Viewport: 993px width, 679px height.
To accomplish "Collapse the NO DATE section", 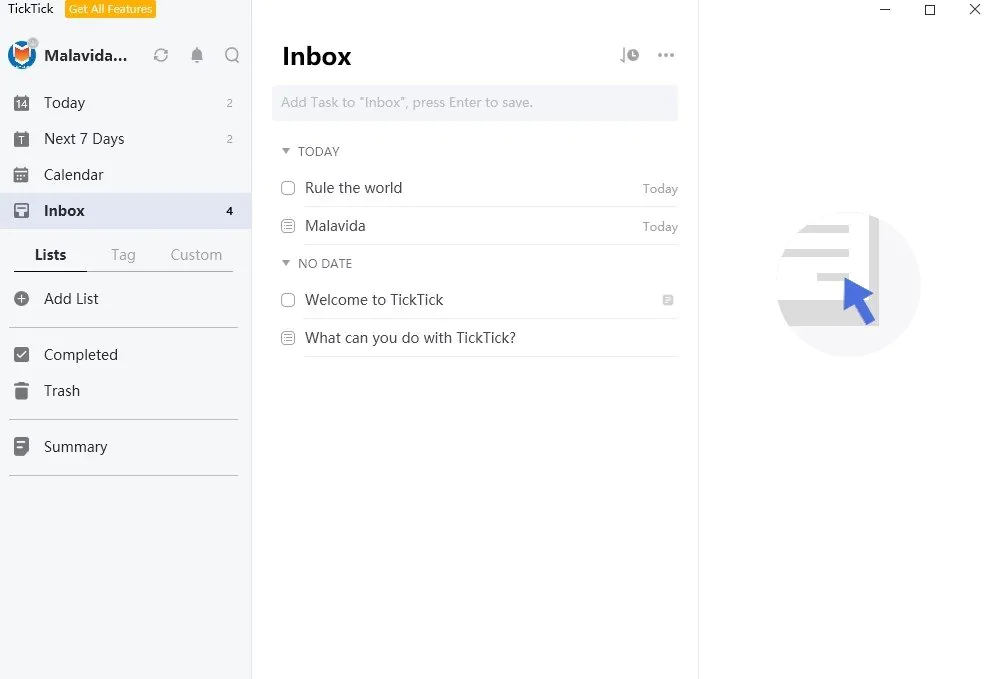I will pos(286,264).
